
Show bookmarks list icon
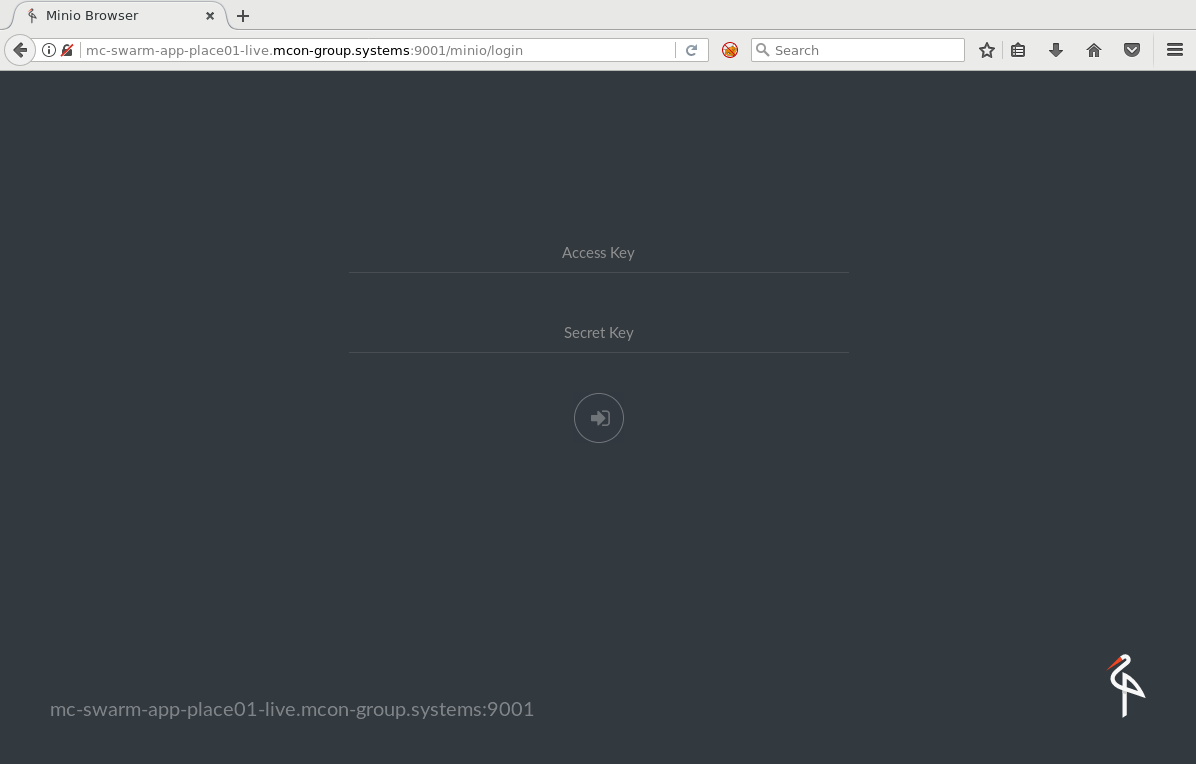(x=1018, y=50)
